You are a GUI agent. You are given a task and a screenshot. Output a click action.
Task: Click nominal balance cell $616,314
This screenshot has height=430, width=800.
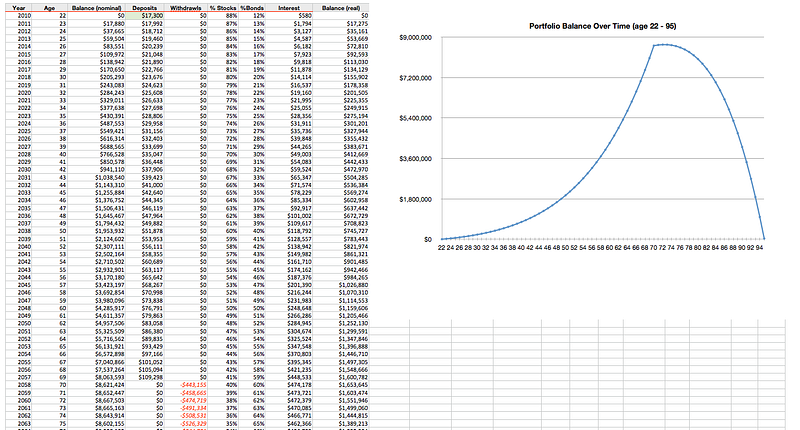pos(97,139)
